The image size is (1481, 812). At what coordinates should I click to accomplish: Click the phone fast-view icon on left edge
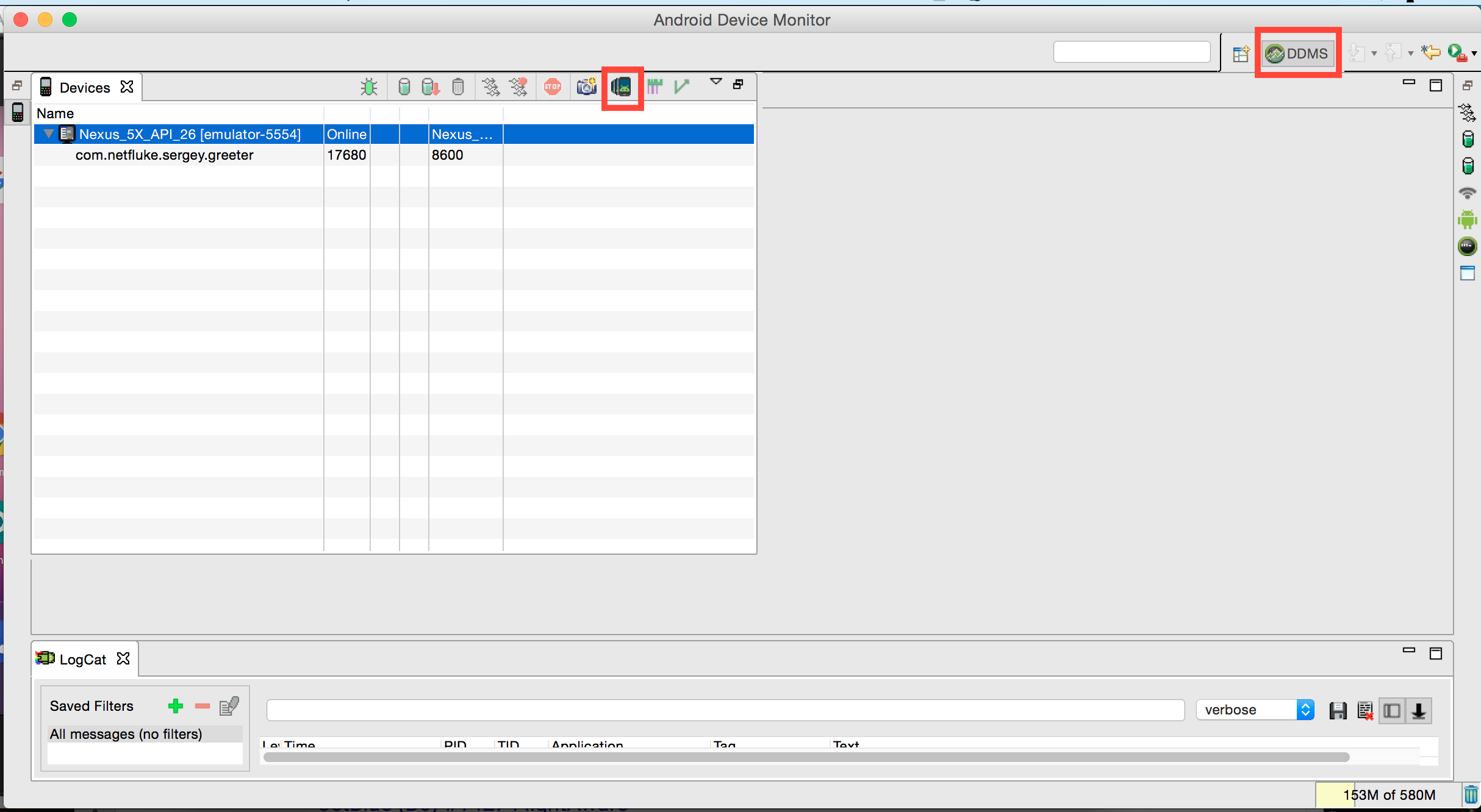tap(18, 112)
